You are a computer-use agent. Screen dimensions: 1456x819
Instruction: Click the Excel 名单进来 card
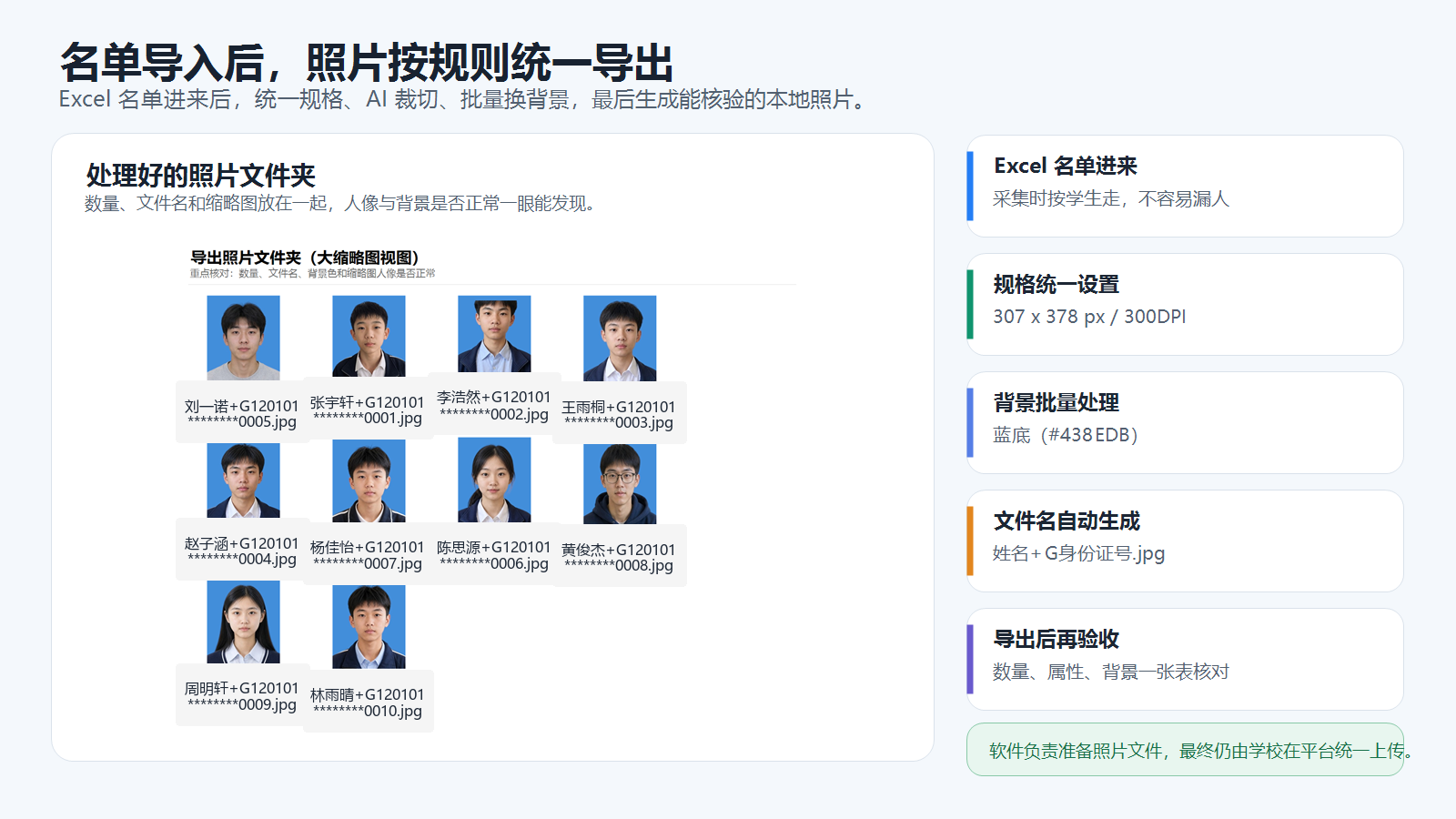point(1185,186)
